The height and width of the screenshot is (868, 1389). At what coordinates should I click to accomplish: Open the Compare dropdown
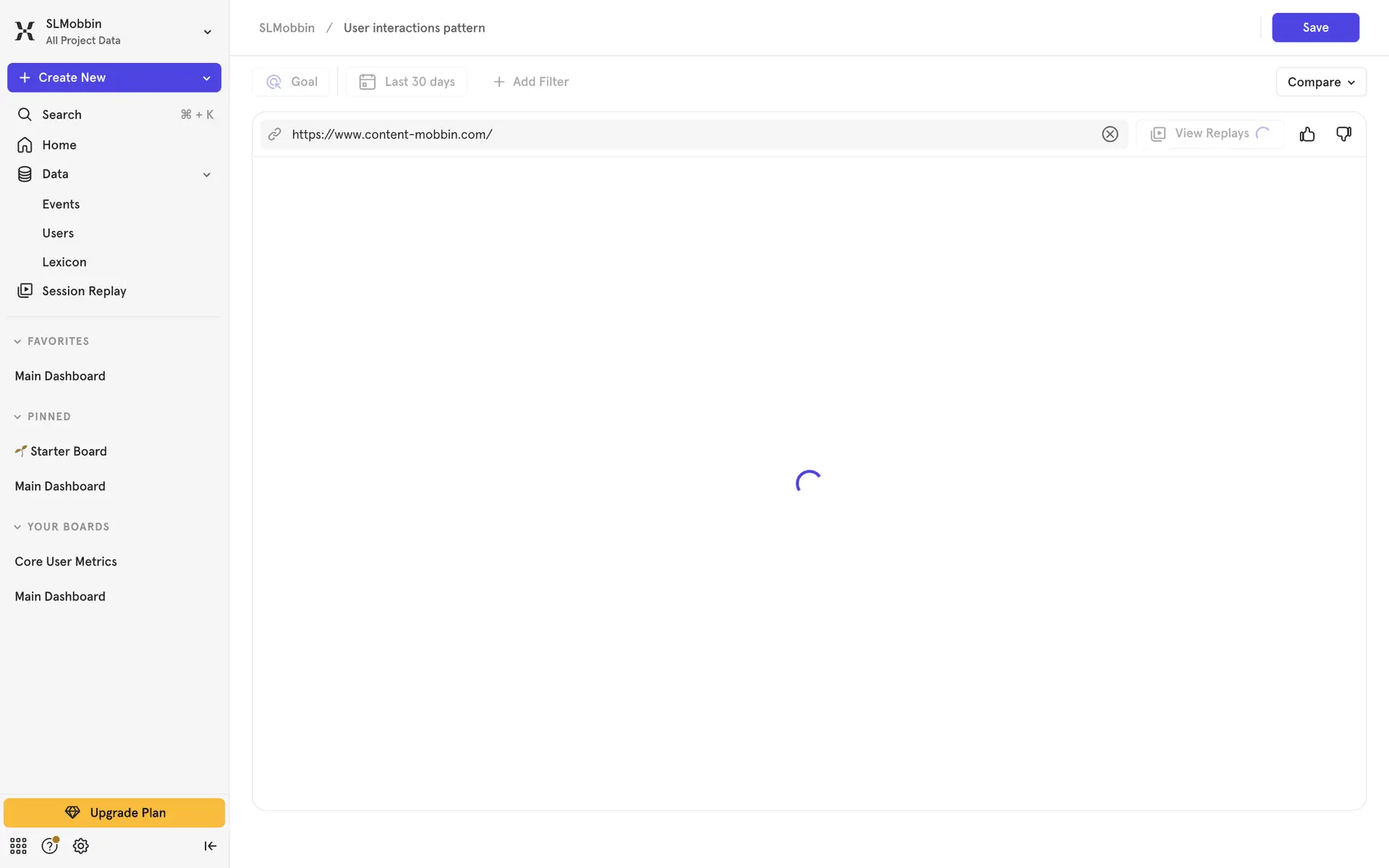coord(1320,82)
